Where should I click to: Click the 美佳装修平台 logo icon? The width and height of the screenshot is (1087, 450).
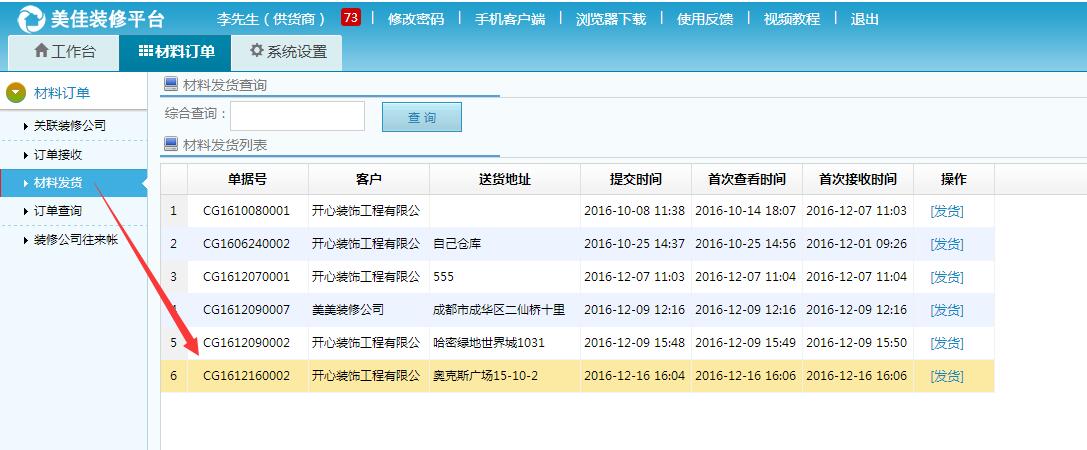point(32,18)
